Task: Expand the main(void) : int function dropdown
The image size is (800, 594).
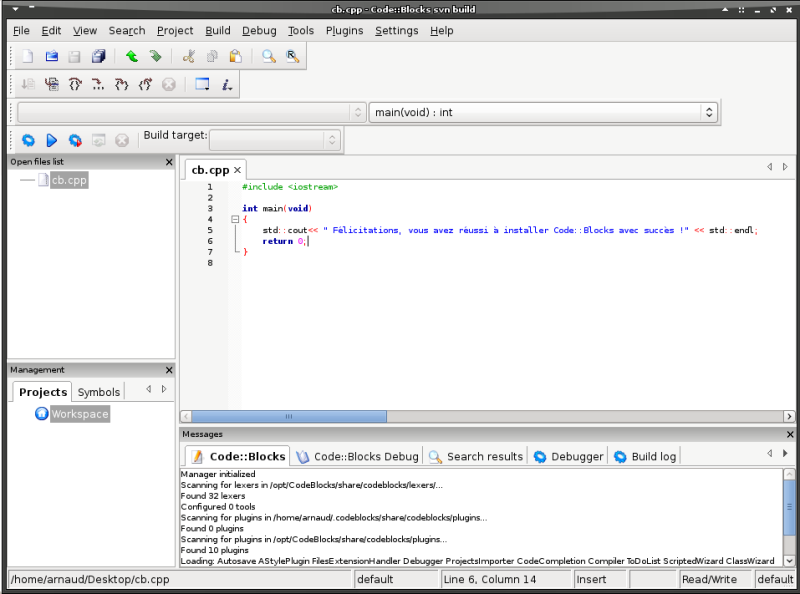Action: [709, 112]
